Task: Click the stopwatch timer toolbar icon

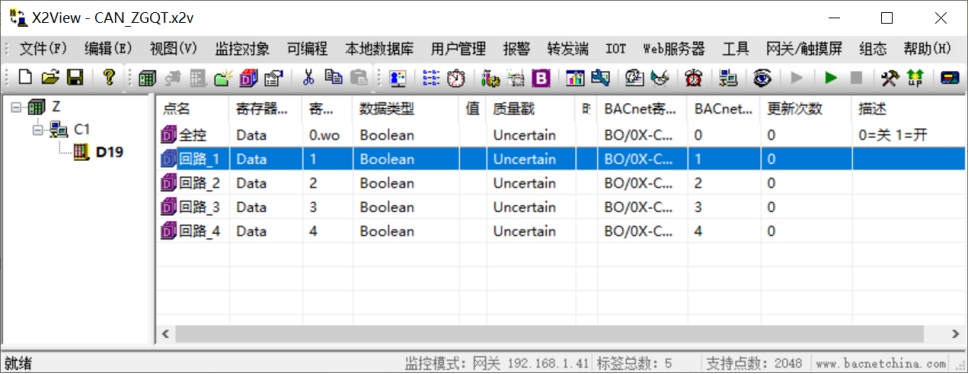Action: (456, 78)
